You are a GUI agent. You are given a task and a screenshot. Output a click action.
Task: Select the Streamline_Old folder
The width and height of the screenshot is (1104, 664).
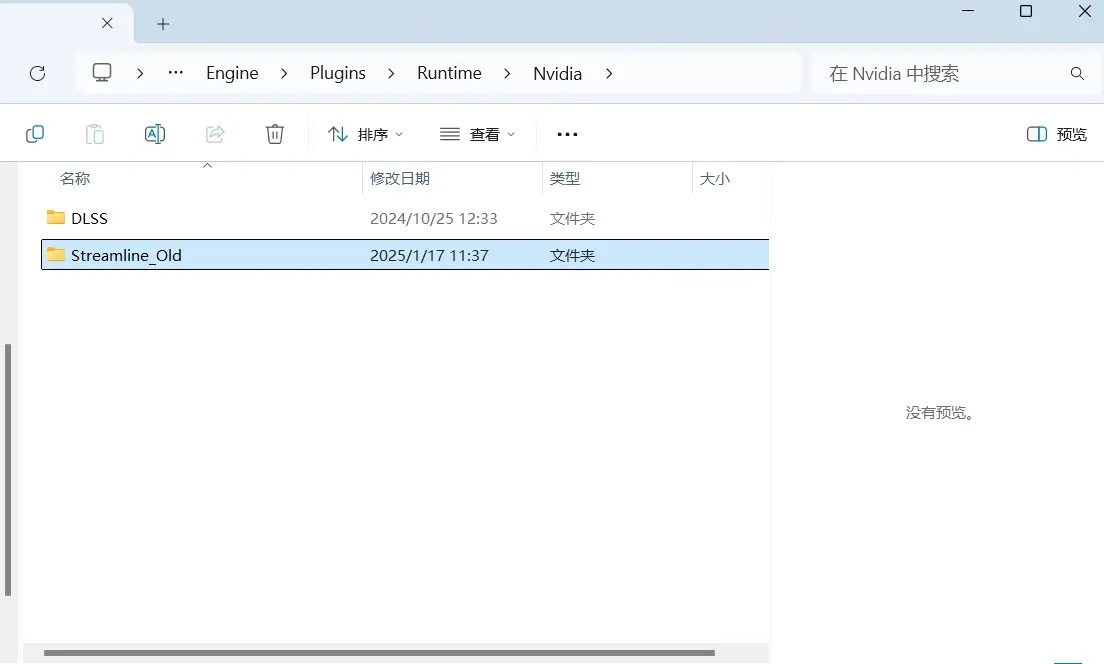tap(126, 255)
